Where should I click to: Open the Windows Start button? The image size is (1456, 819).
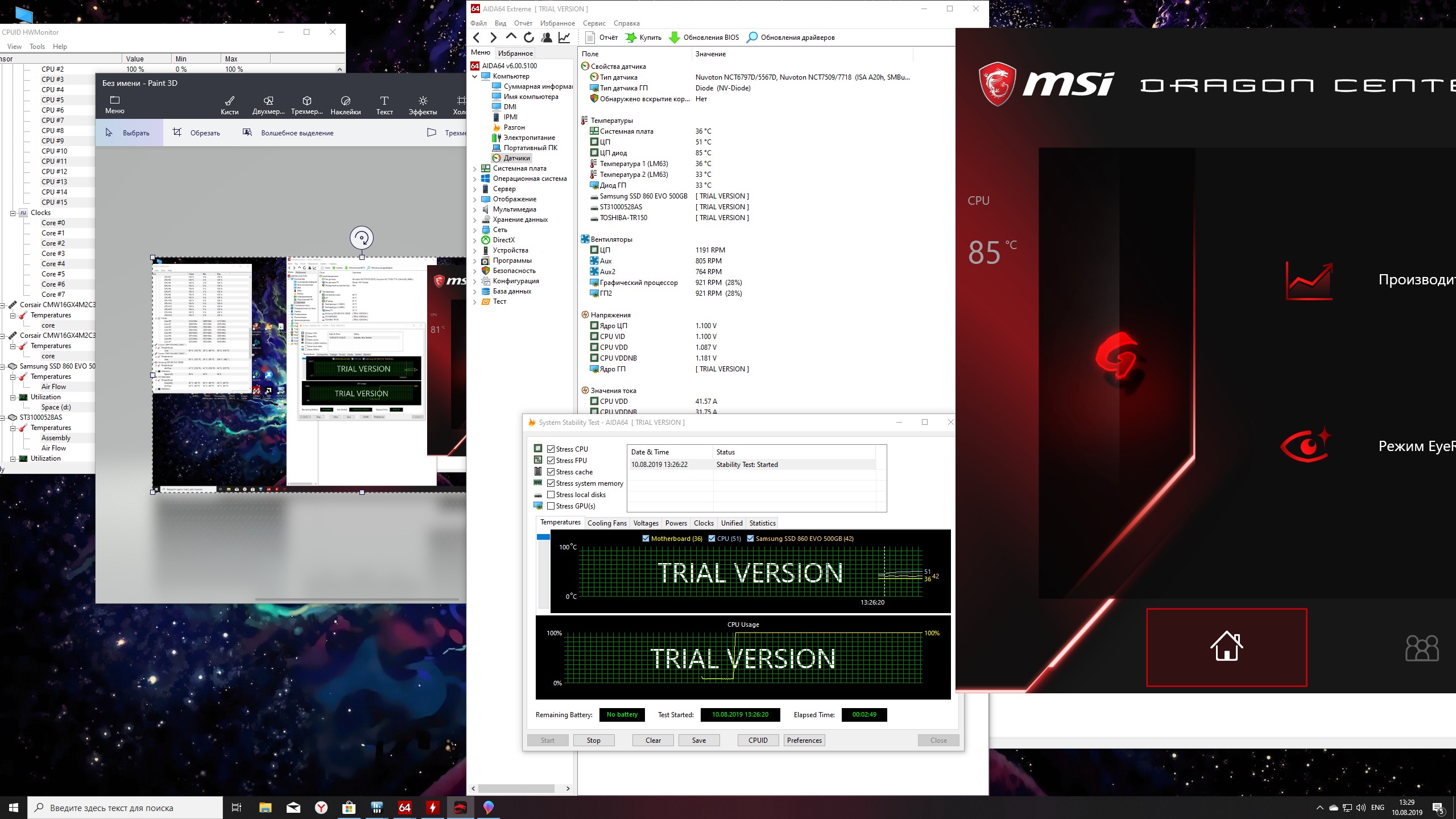click(14, 808)
